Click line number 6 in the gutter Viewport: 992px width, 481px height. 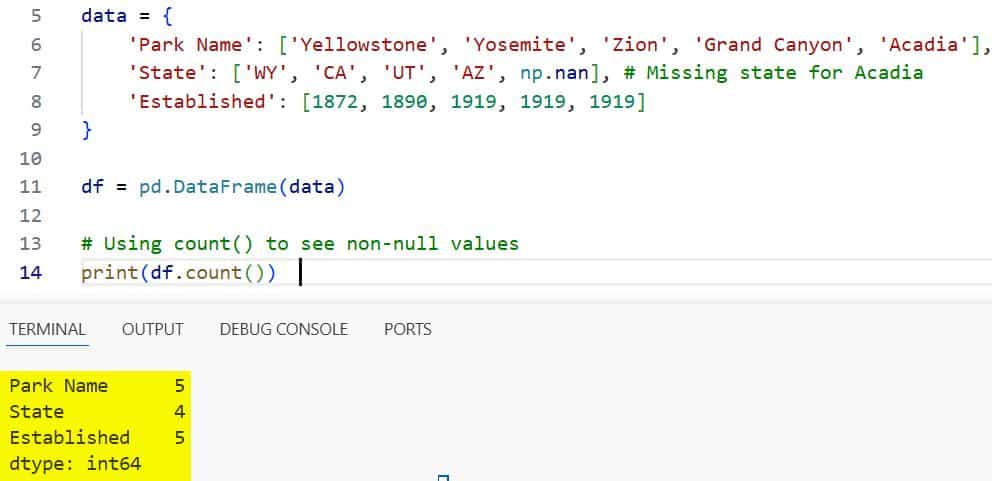(x=35, y=44)
